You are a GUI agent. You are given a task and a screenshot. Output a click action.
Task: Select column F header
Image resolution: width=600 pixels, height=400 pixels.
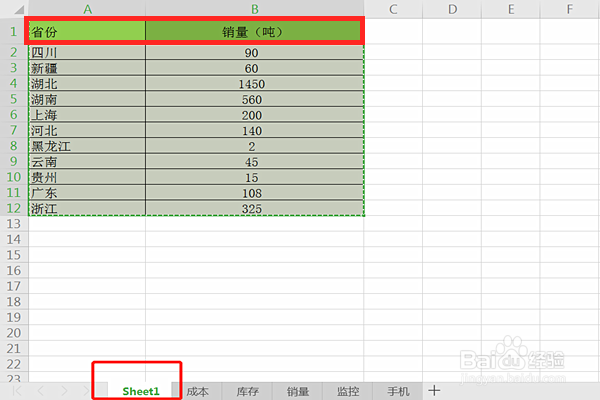pyautogui.click(x=570, y=9)
